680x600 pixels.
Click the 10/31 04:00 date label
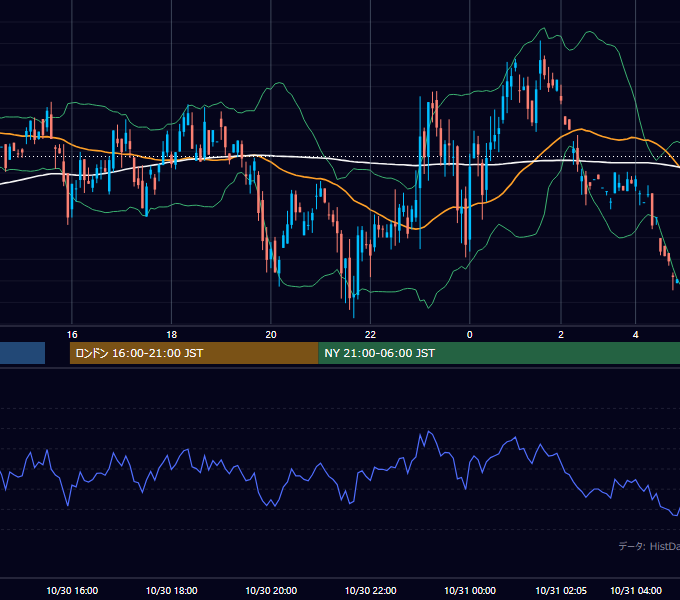636,590
